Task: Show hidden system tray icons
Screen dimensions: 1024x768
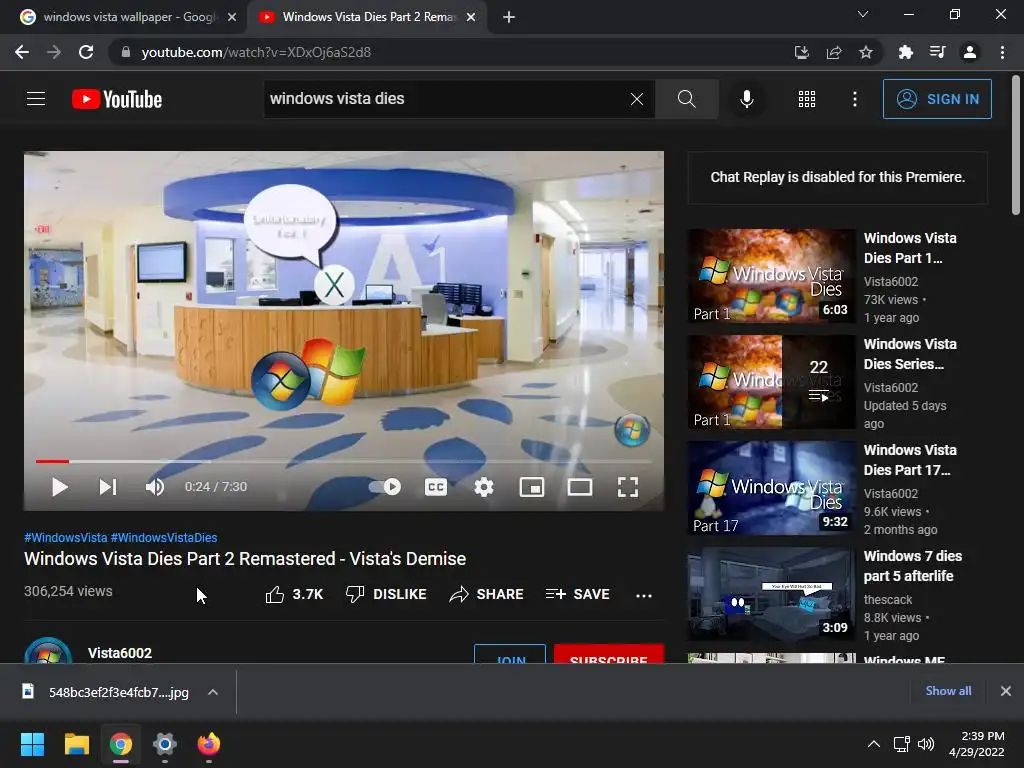Action: (x=873, y=744)
